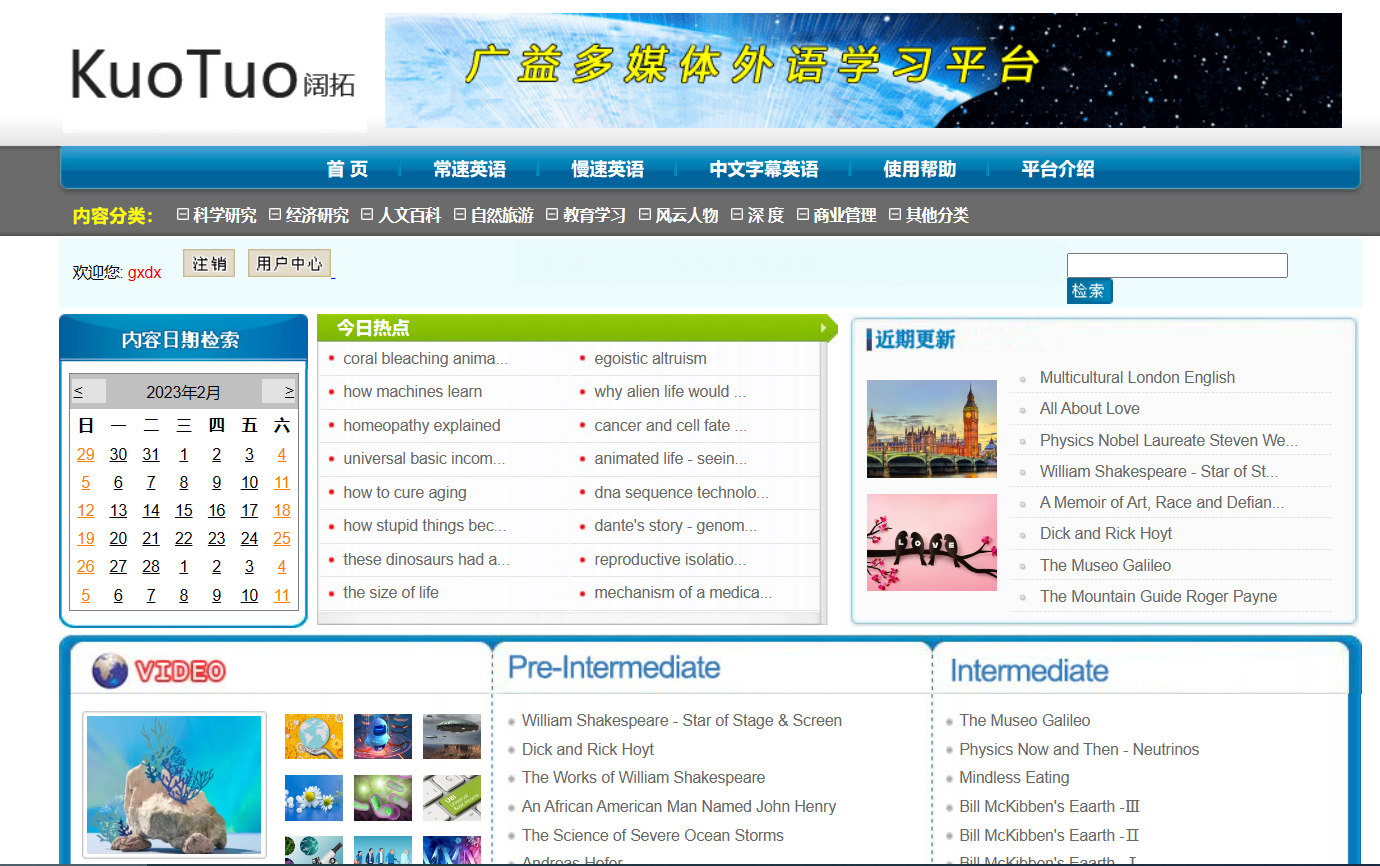Select calendar date 14

pyautogui.click(x=151, y=510)
